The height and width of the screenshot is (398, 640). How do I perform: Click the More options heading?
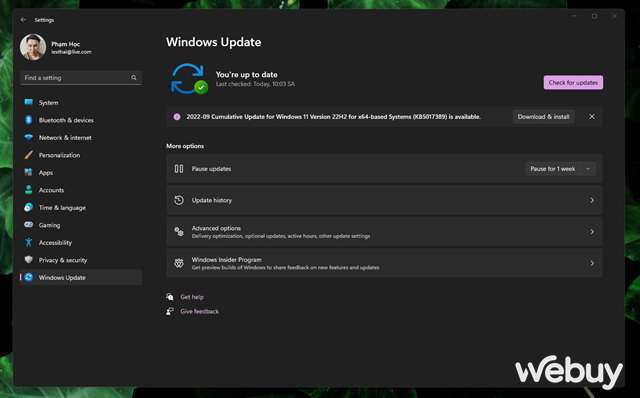185,146
